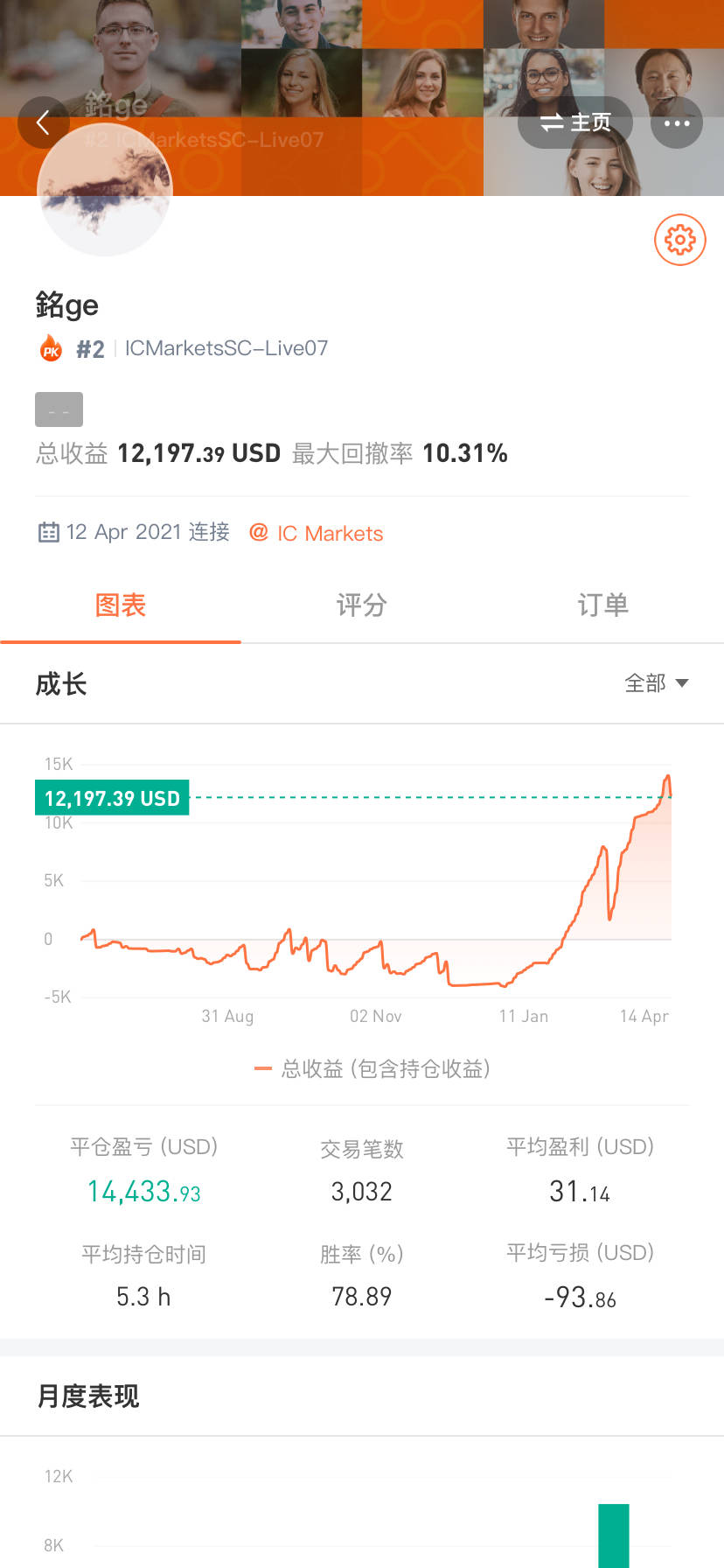Open the IC Markets broker link

(x=330, y=534)
